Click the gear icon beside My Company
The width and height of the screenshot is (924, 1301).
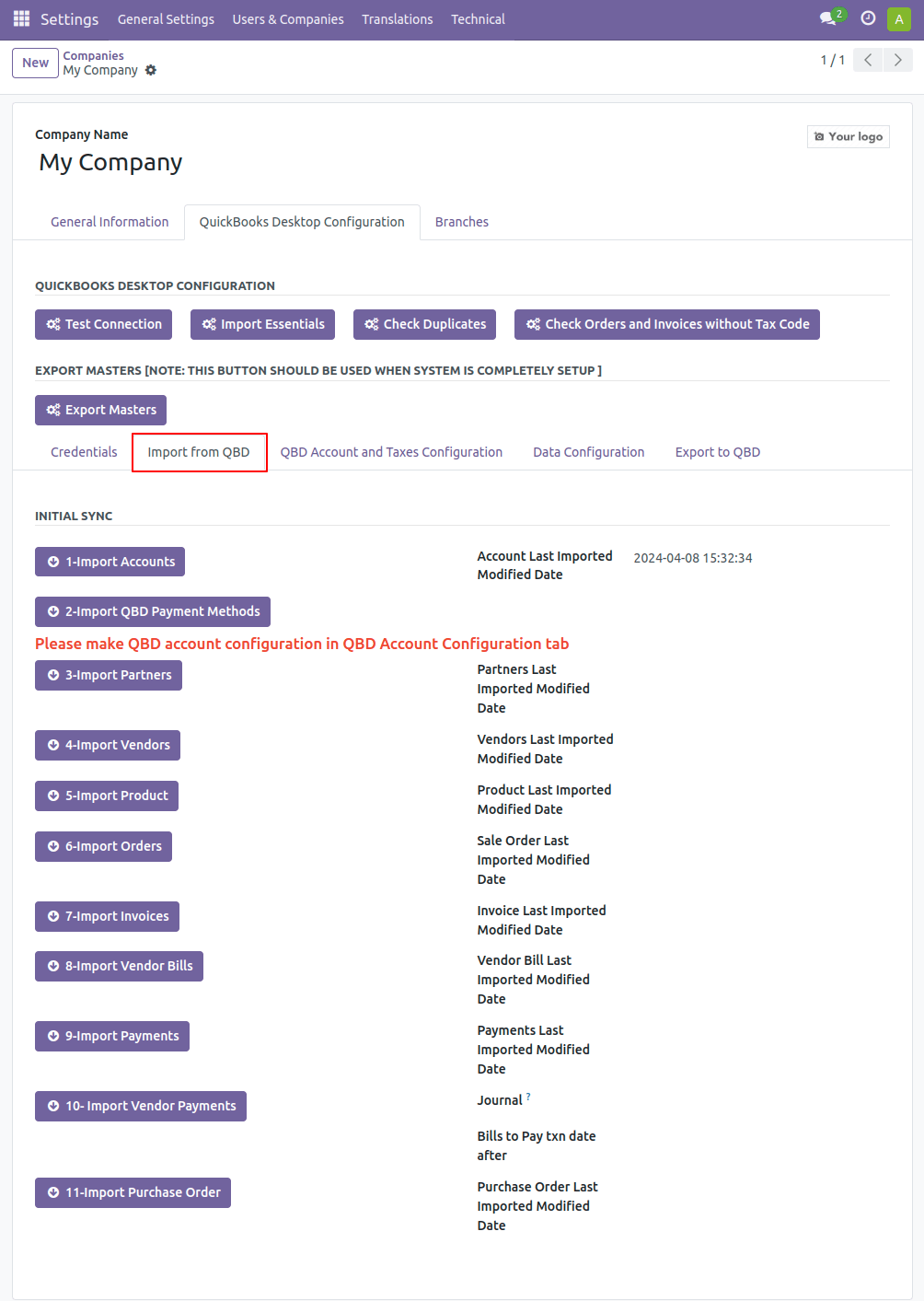coord(151,70)
